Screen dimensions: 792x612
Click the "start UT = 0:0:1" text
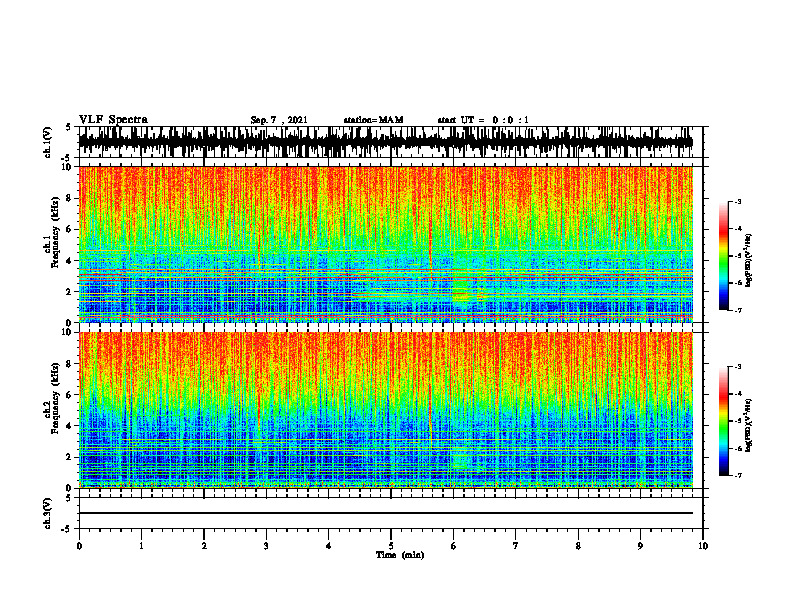(x=483, y=120)
